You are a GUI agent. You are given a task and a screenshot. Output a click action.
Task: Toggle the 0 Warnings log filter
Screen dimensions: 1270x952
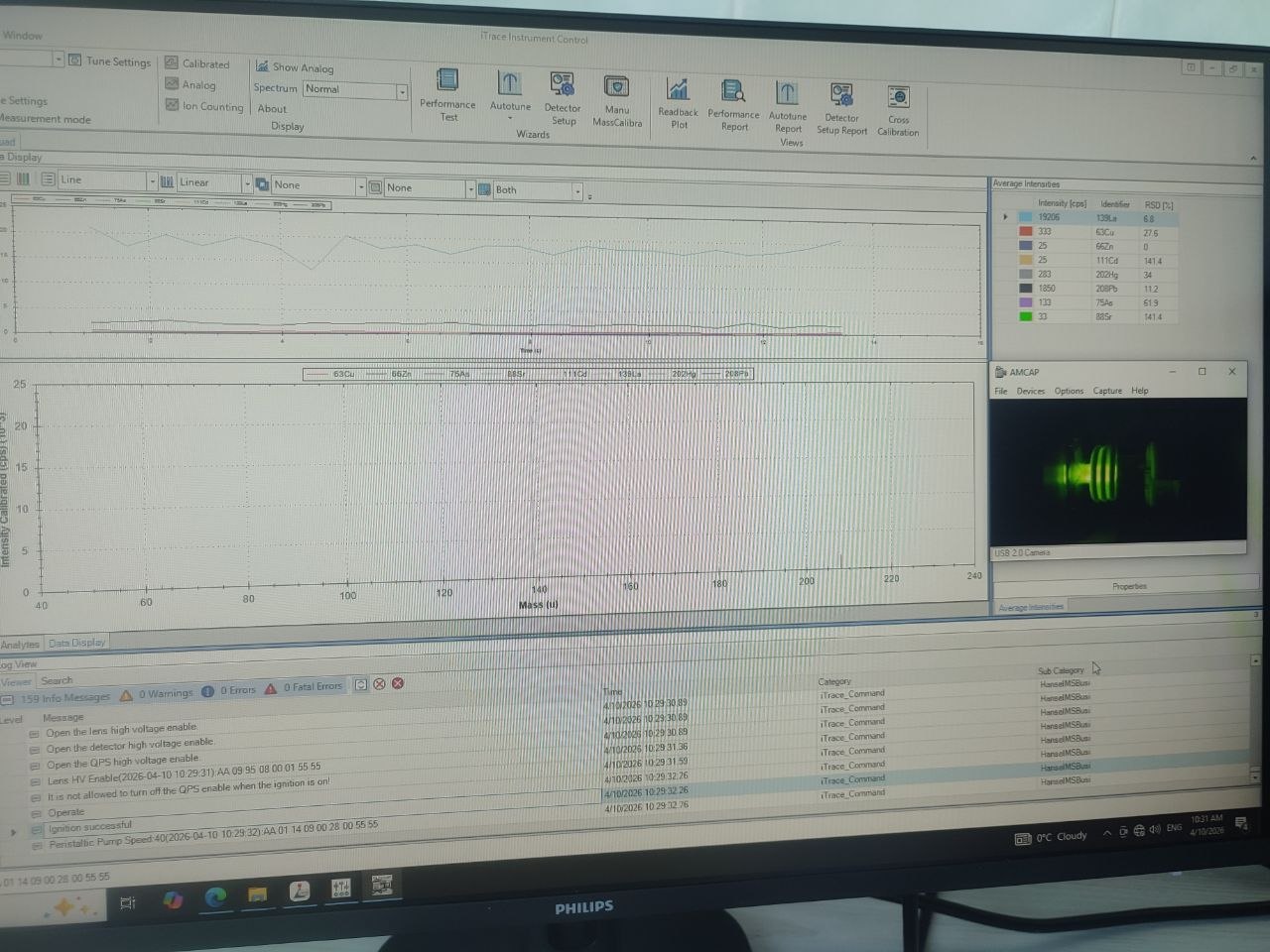tap(157, 694)
